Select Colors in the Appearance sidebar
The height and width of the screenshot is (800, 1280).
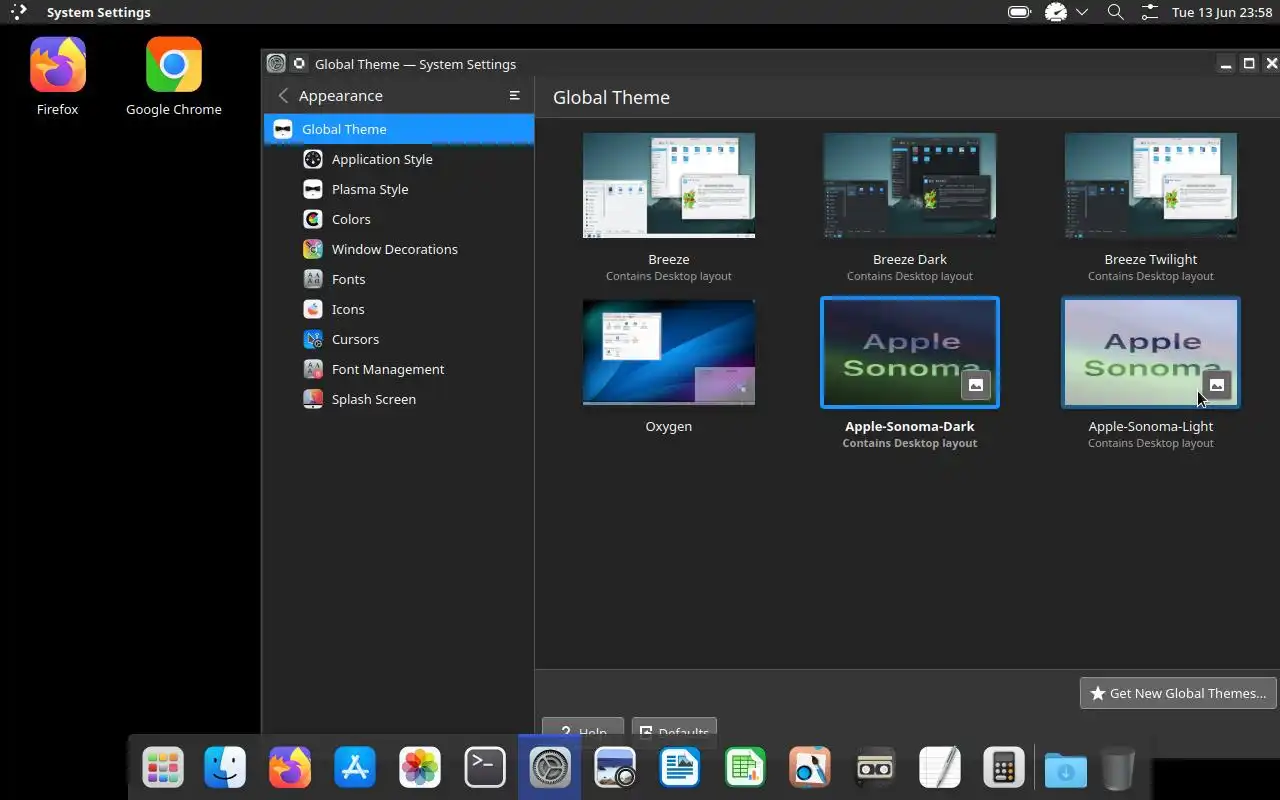(x=398, y=219)
